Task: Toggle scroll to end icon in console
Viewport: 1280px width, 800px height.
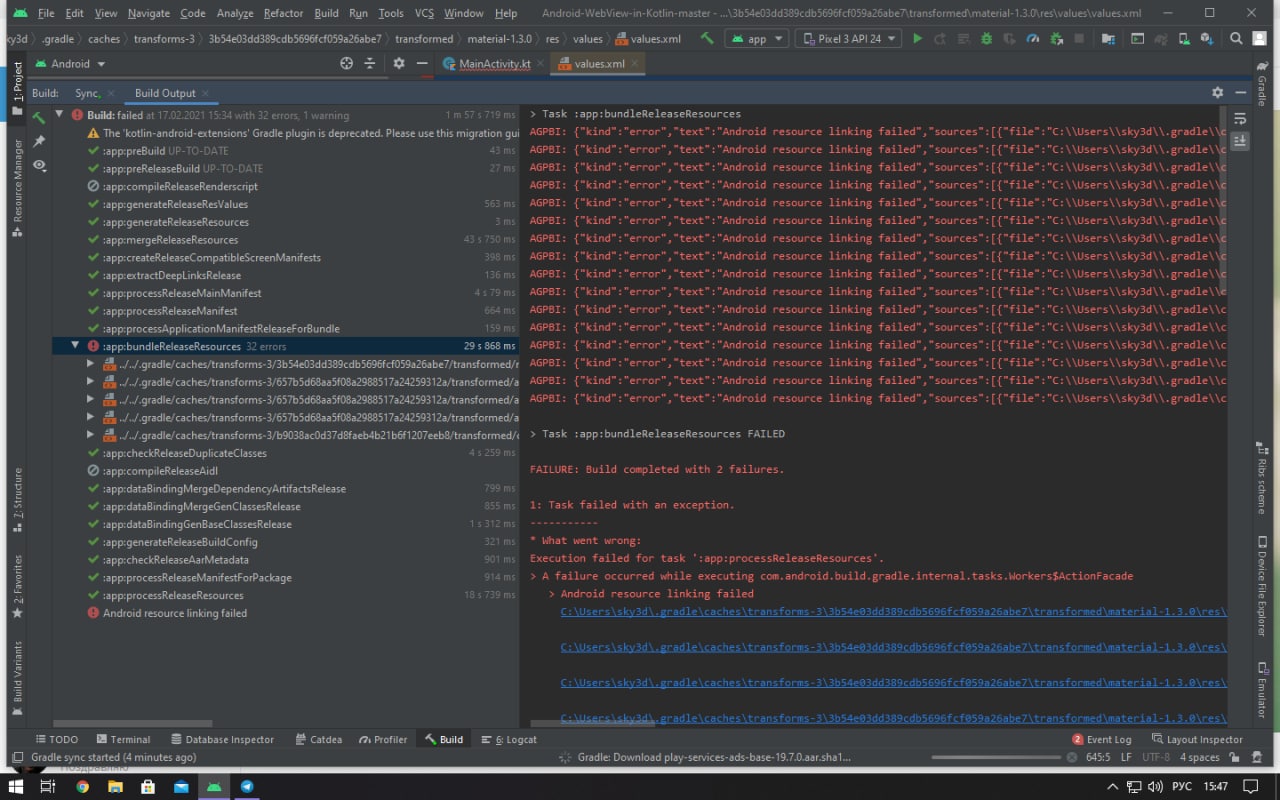Action: pos(1240,141)
